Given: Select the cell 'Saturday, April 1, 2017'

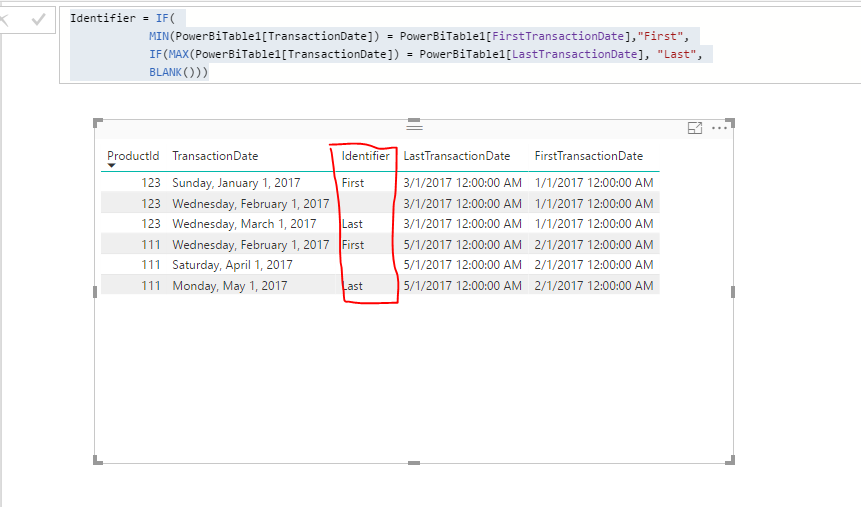Looking at the screenshot, I should click(x=232, y=265).
